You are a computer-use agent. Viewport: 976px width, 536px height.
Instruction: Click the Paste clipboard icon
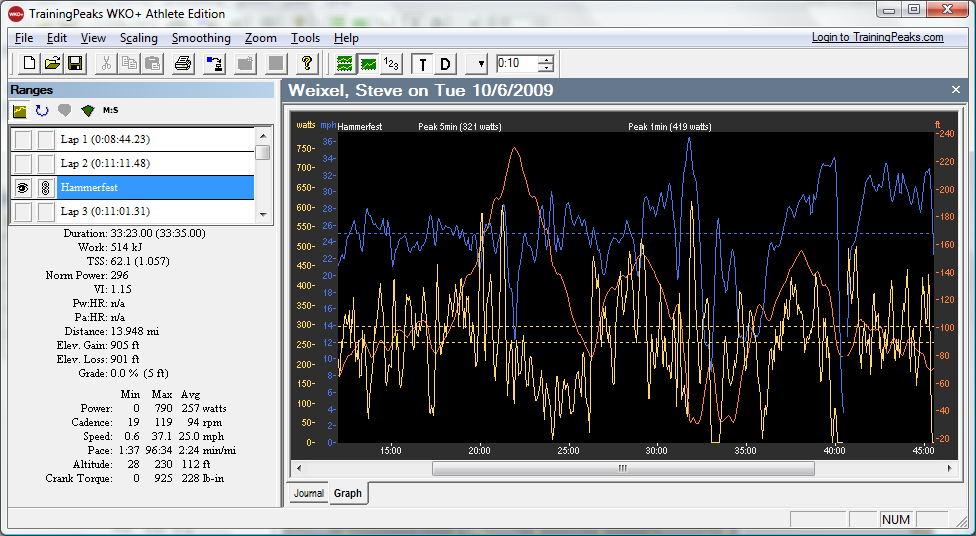click(152, 63)
